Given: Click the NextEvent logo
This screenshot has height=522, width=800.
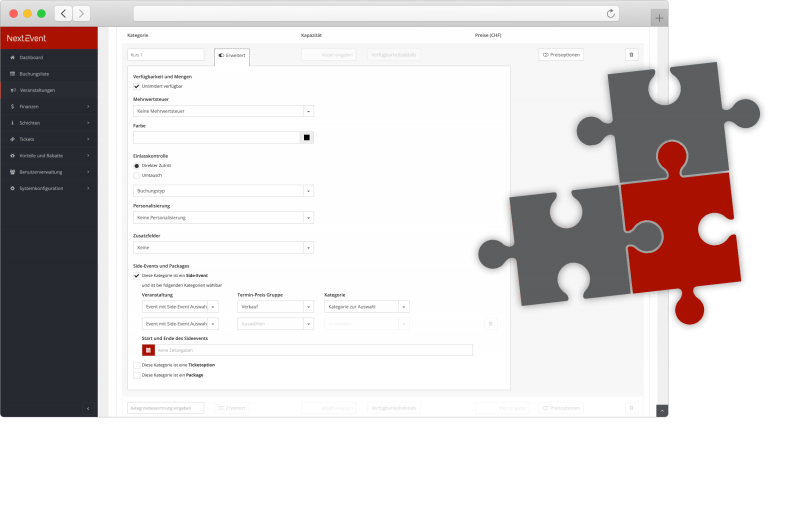Looking at the screenshot, I should [x=28, y=38].
